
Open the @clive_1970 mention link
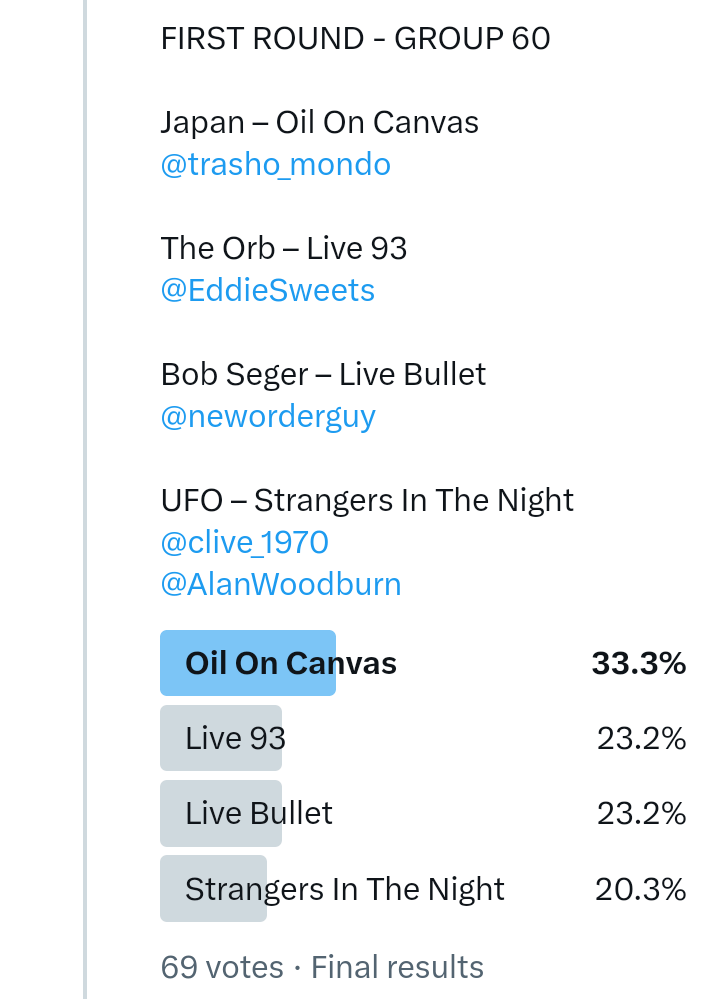pos(244,543)
